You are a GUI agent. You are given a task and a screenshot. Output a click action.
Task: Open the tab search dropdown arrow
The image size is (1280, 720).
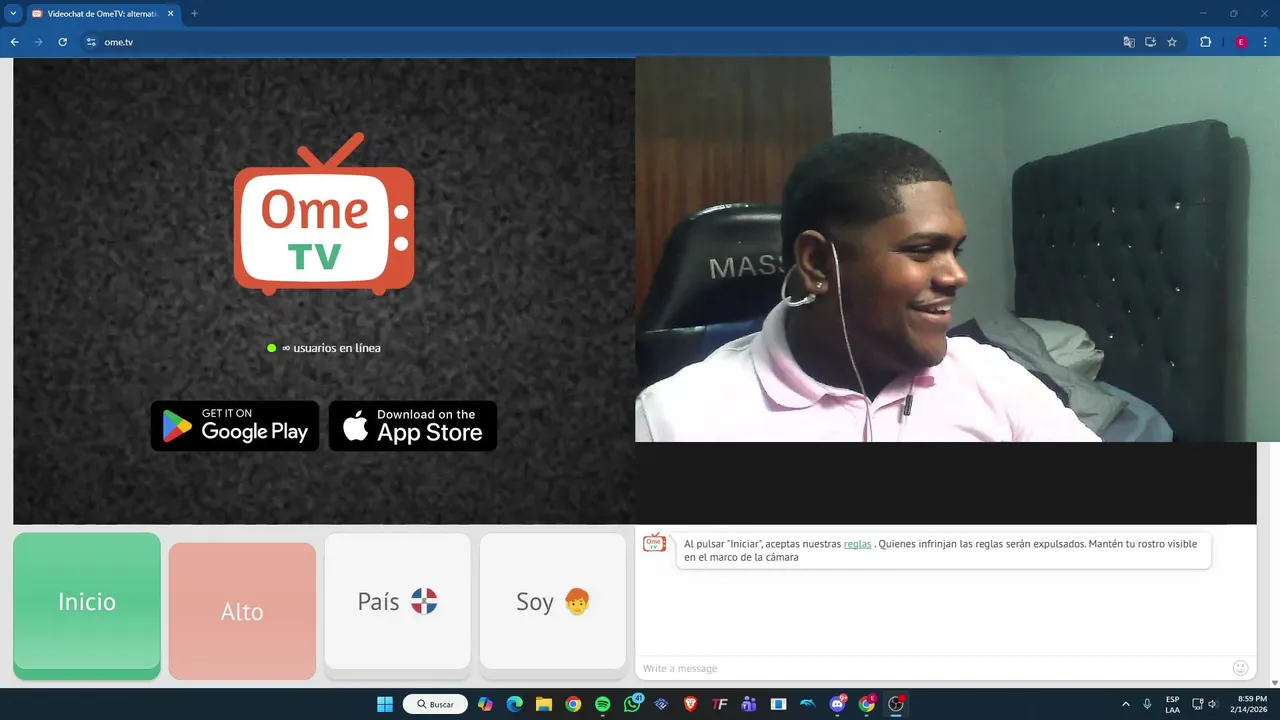13,14
